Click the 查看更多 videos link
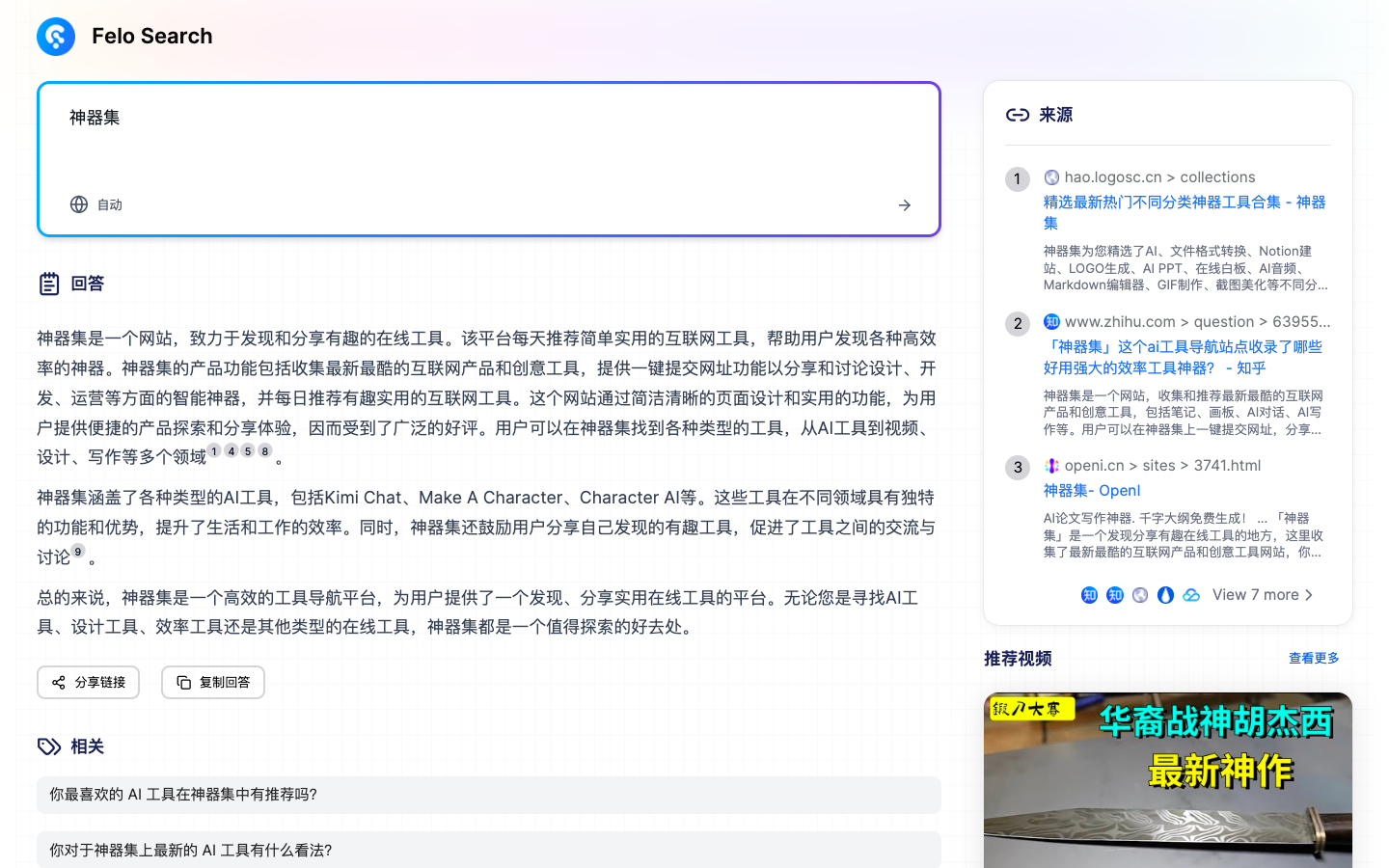This screenshot has width=1389, height=868. point(1314,658)
